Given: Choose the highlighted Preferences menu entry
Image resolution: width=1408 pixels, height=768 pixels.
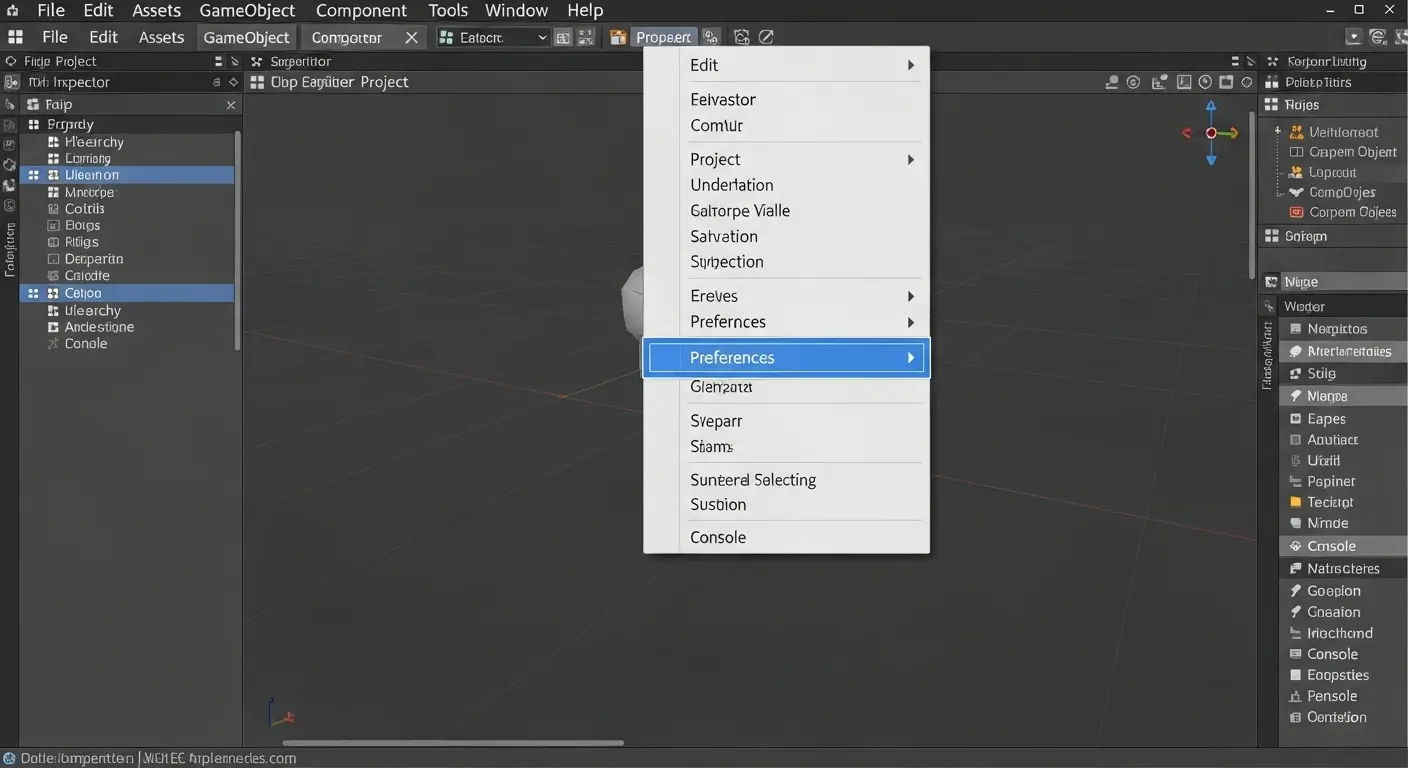Looking at the screenshot, I should point(785,357).
